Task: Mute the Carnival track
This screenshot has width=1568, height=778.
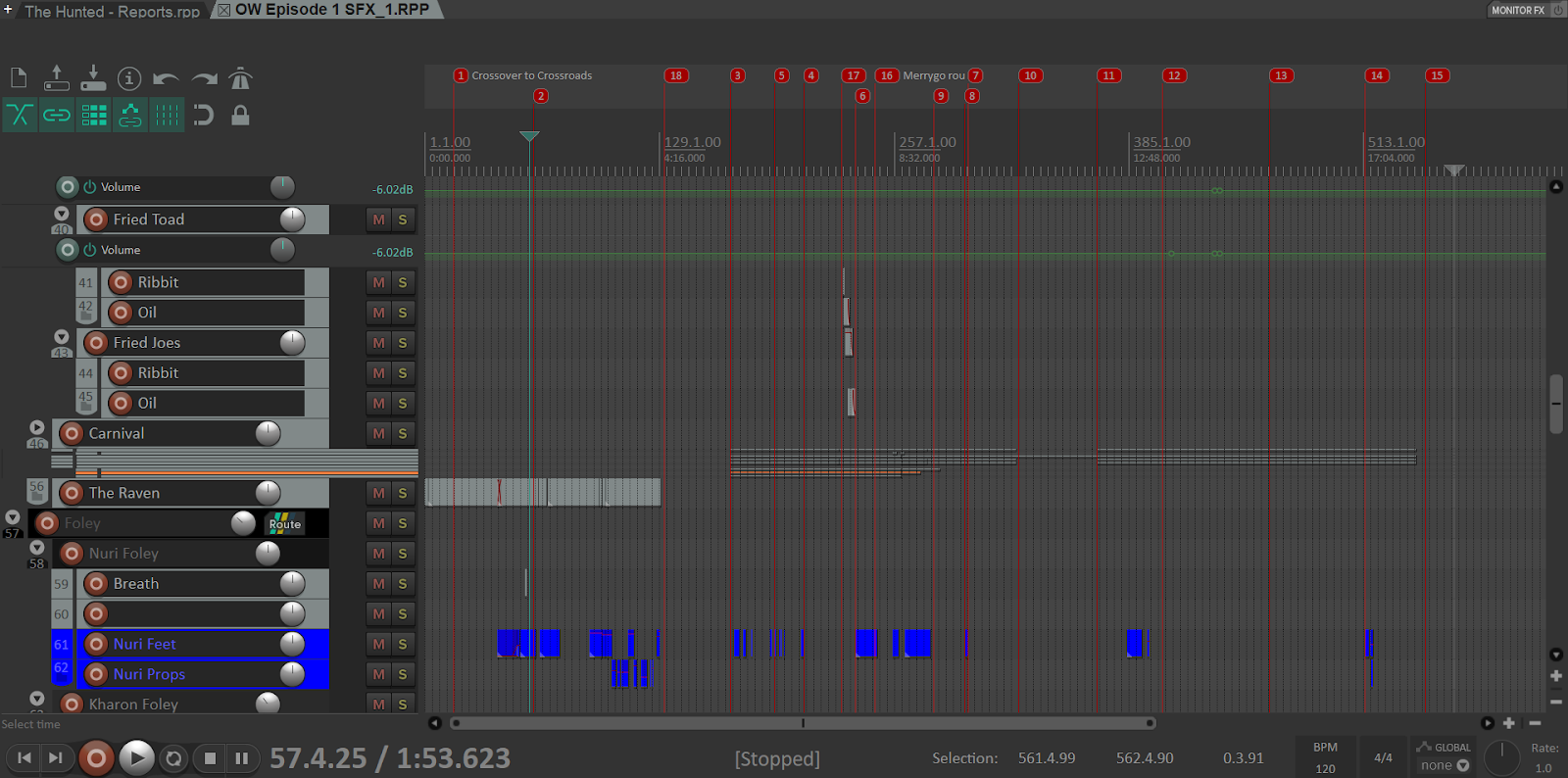Action: click(379, 433)
